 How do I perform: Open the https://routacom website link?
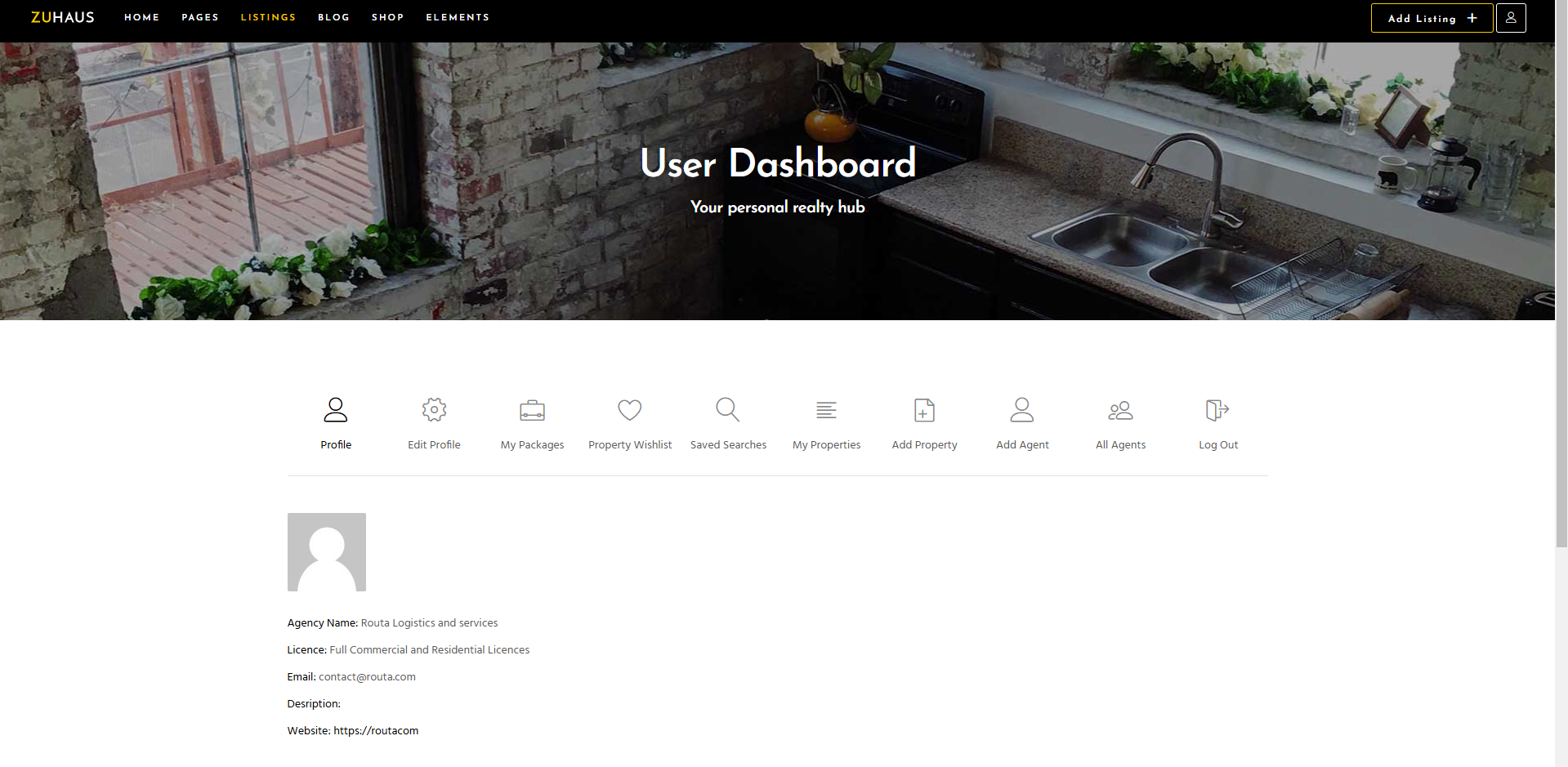(376, 730)
